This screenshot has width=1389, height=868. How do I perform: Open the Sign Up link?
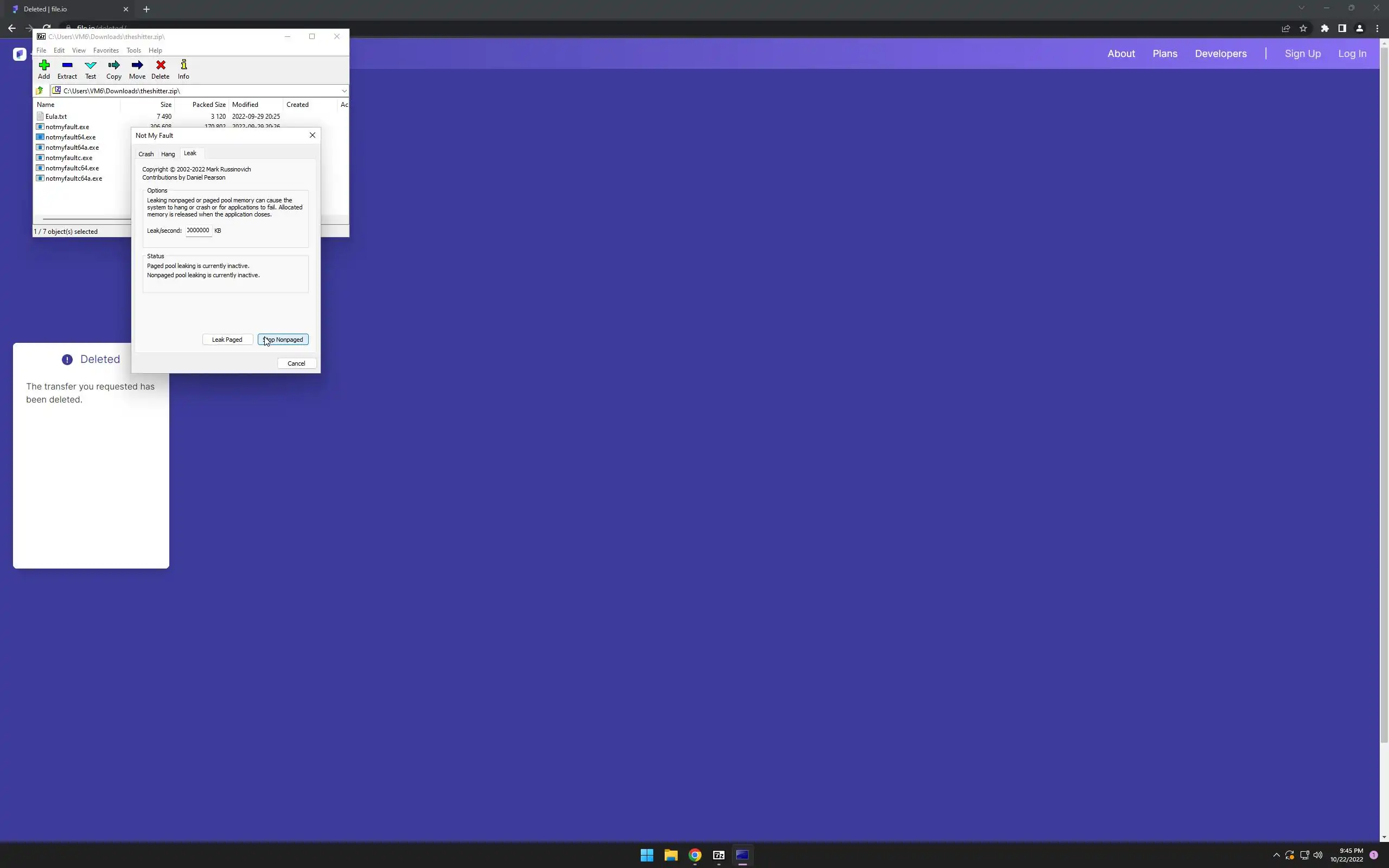tap(1302, 53)
